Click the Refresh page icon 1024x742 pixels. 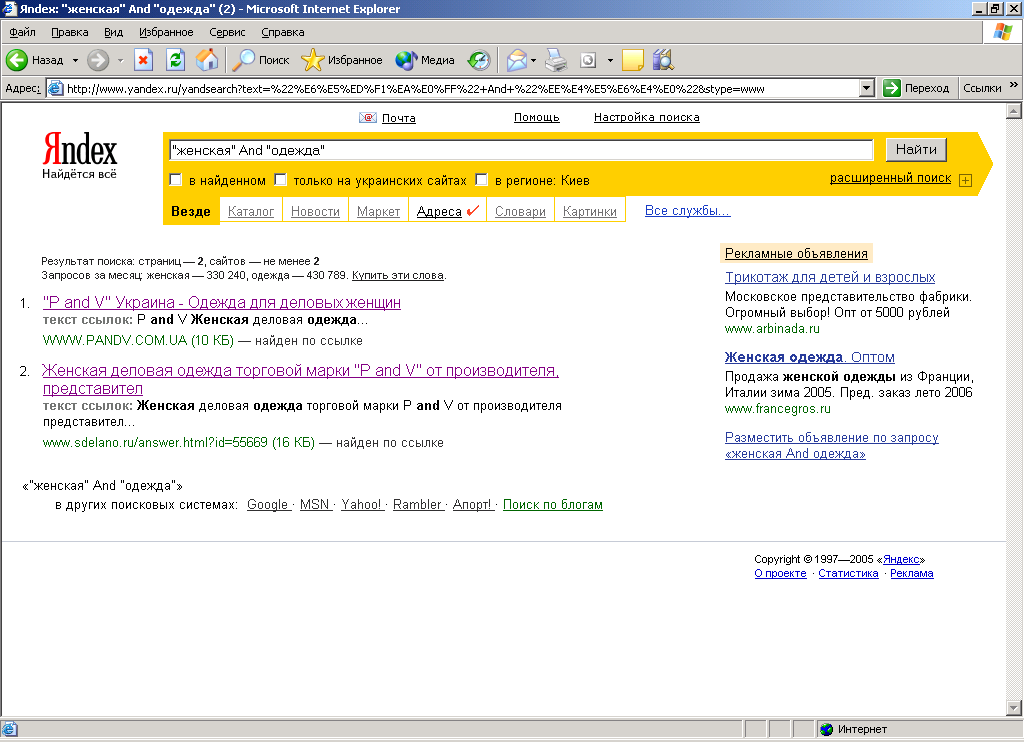pyautogui.click(x=175, y=60)
